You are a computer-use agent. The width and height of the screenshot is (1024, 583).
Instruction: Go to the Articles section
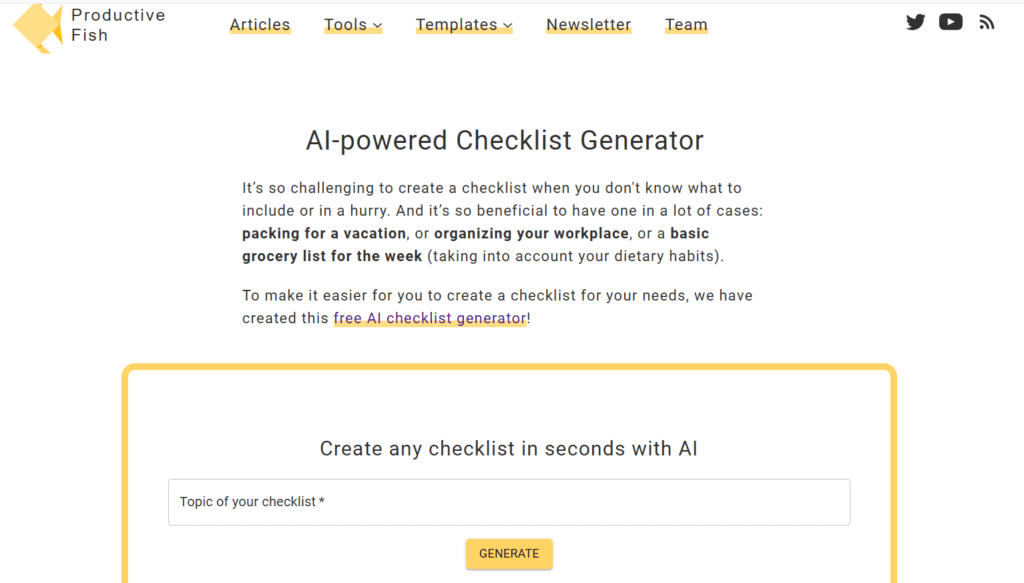(260, 24)
